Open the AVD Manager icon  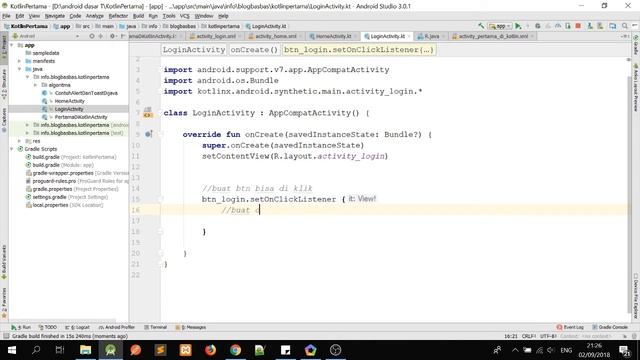coord(600,26)
